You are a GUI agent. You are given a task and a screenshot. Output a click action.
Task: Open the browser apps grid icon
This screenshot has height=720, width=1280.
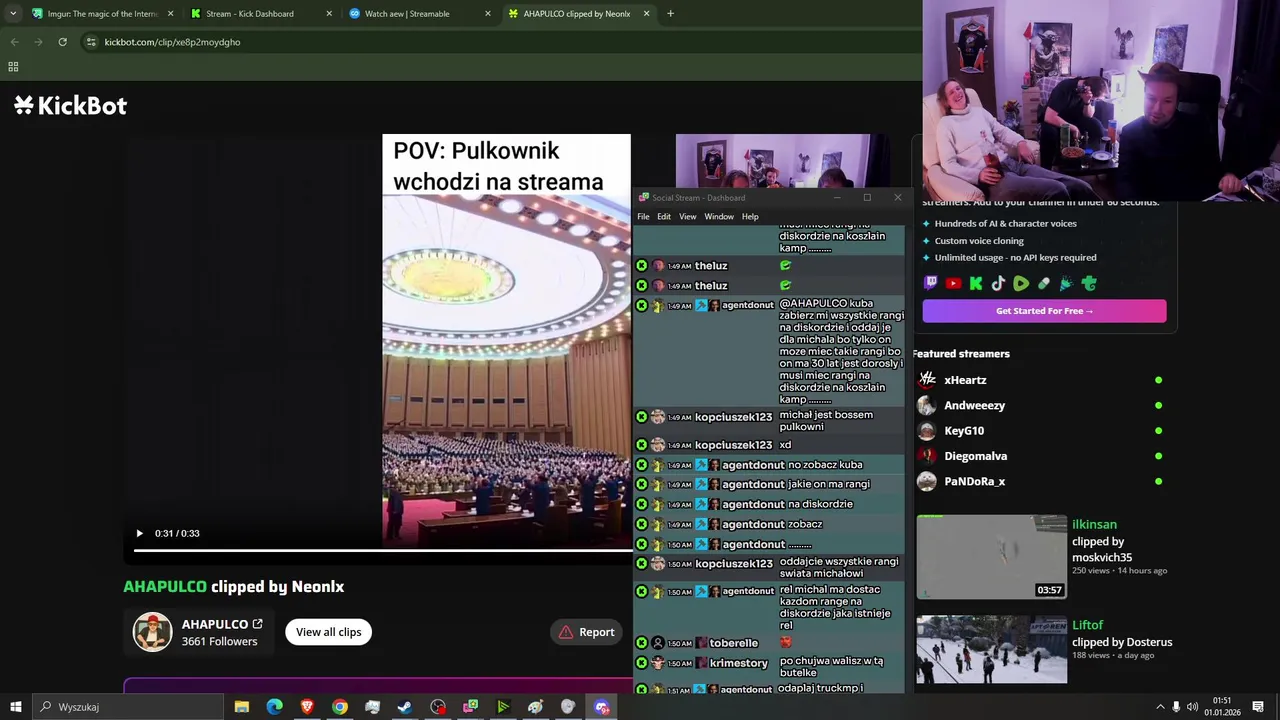[x=13, y=67]
